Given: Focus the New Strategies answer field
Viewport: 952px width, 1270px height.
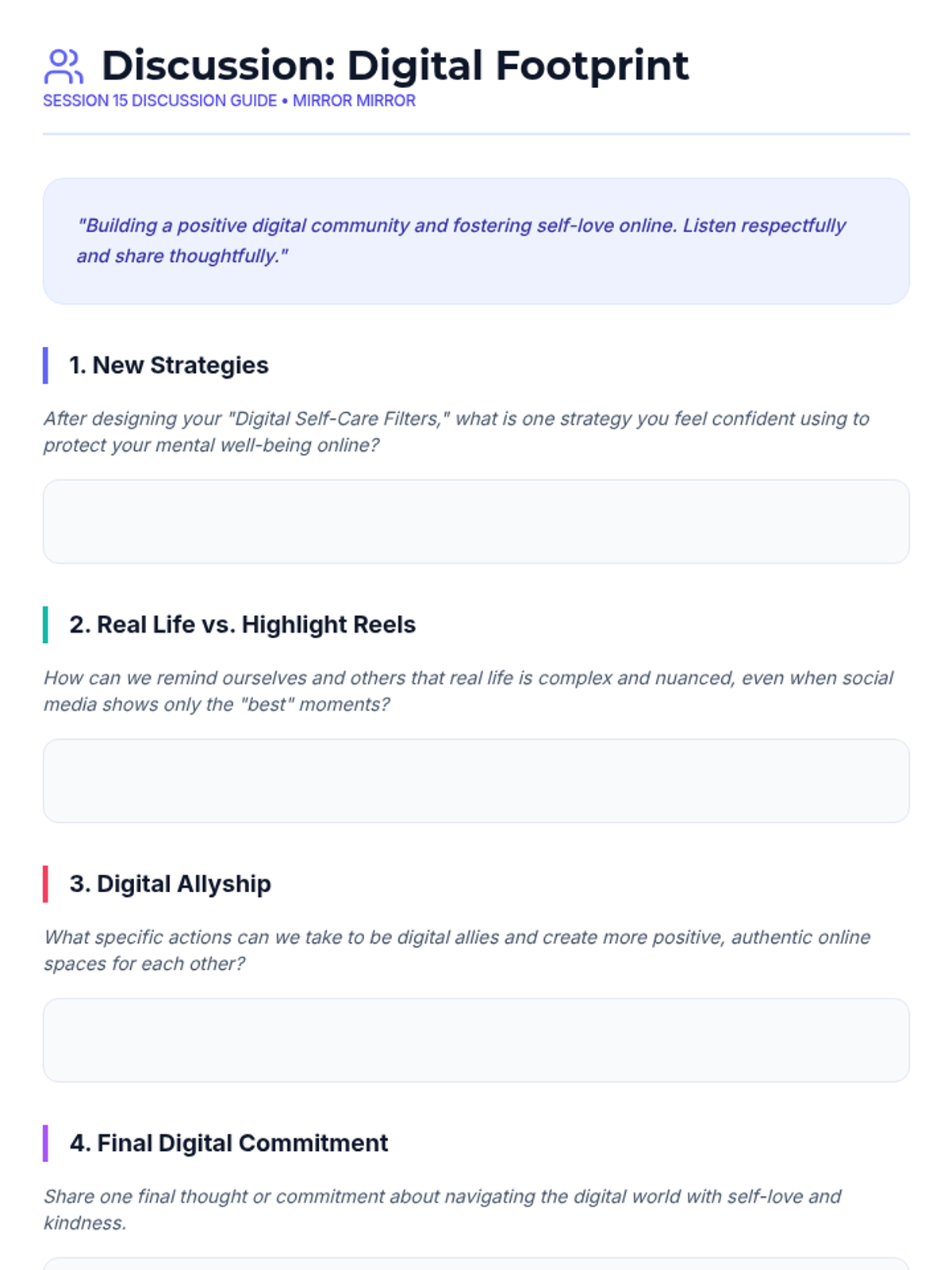Looking at the screenshot, I should (x=476, y=521).
